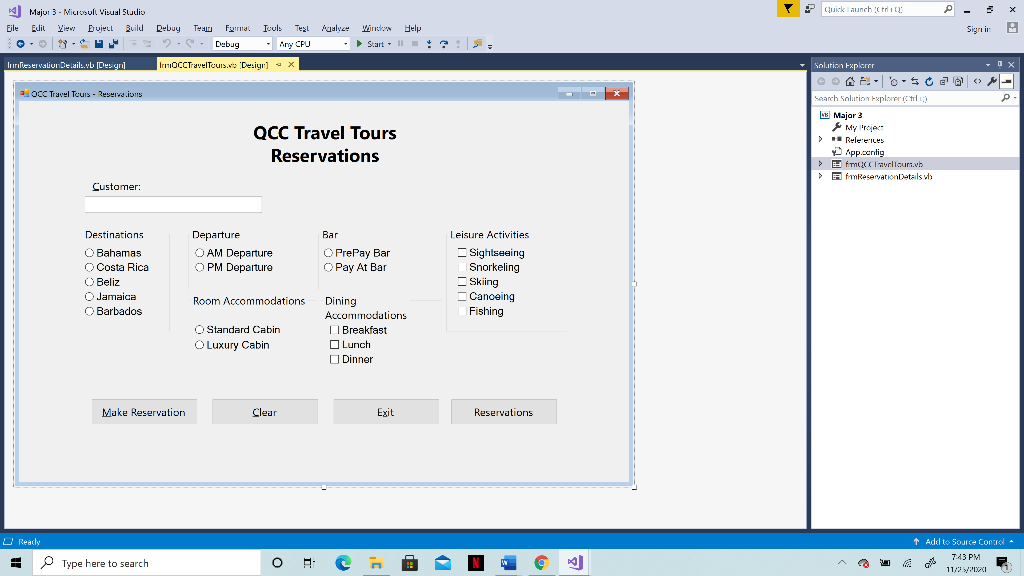Screen dimensions: 1024x576
Task: Pin the Solution Explorer panel with auto-hide icon
Action: point(1000,65)
